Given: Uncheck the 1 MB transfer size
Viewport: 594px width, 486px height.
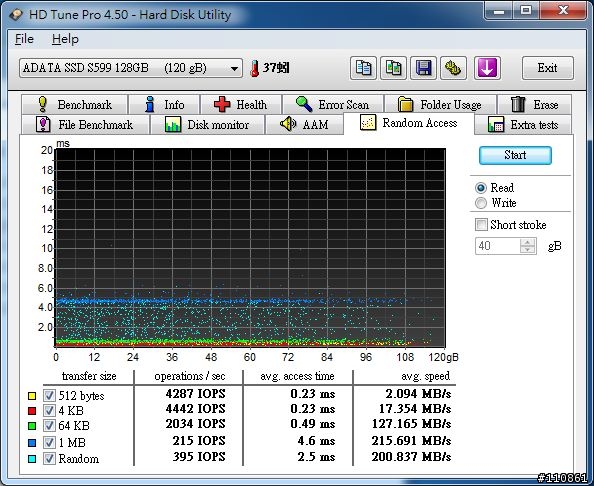Looking at the screenshot, I should pyautogui.click(x=49, y=442).
